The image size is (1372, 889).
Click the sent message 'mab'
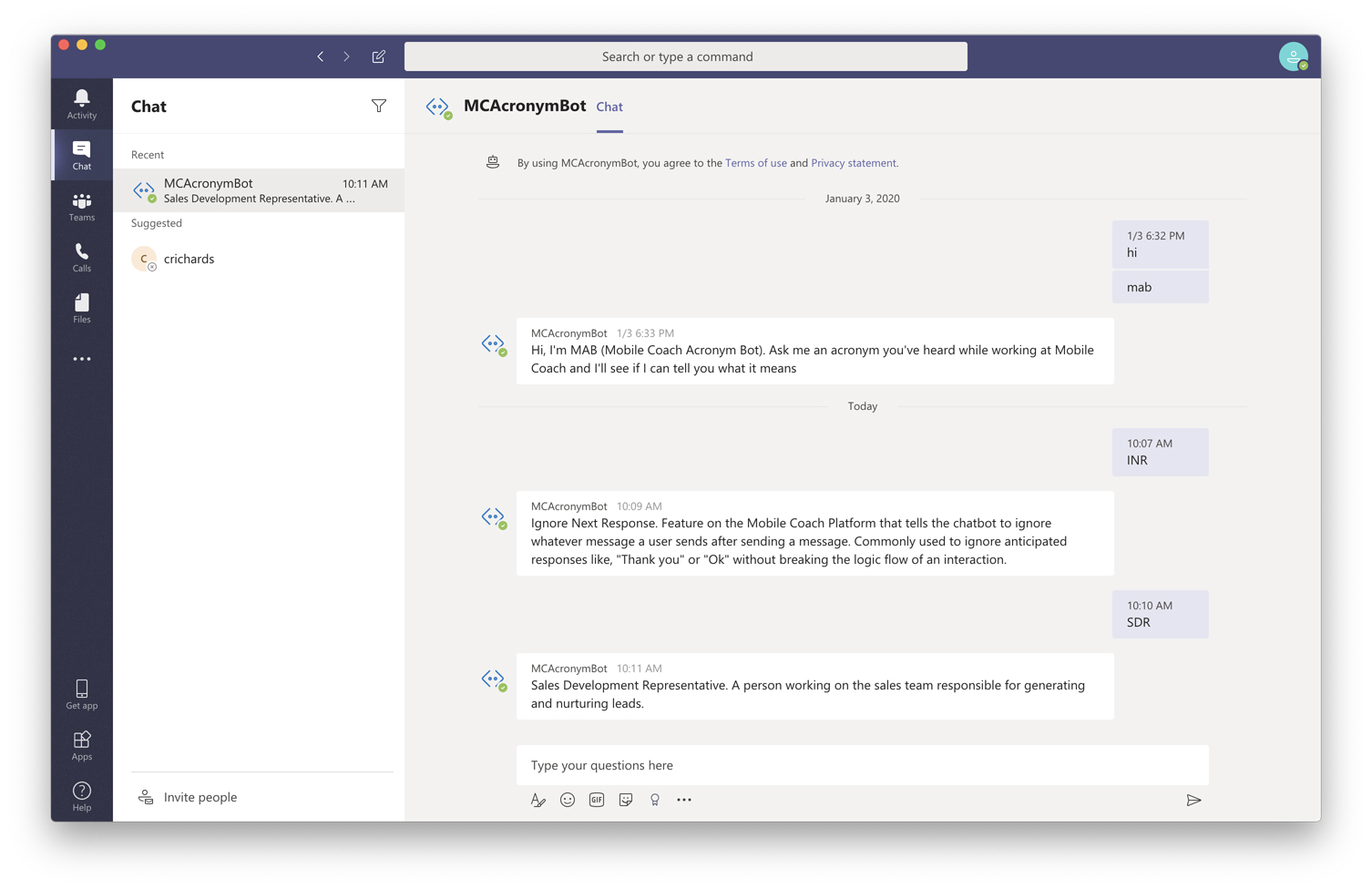1160,287
